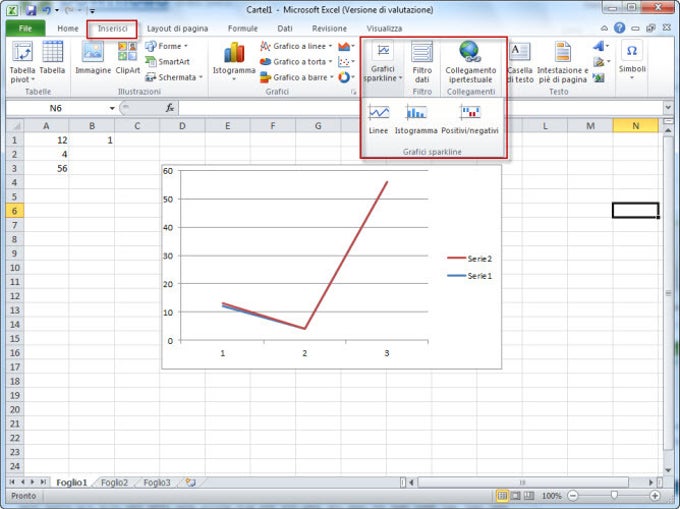Open the Istogramma chart gallery
This screenshot has height=509, width=680.
point(234,62)
